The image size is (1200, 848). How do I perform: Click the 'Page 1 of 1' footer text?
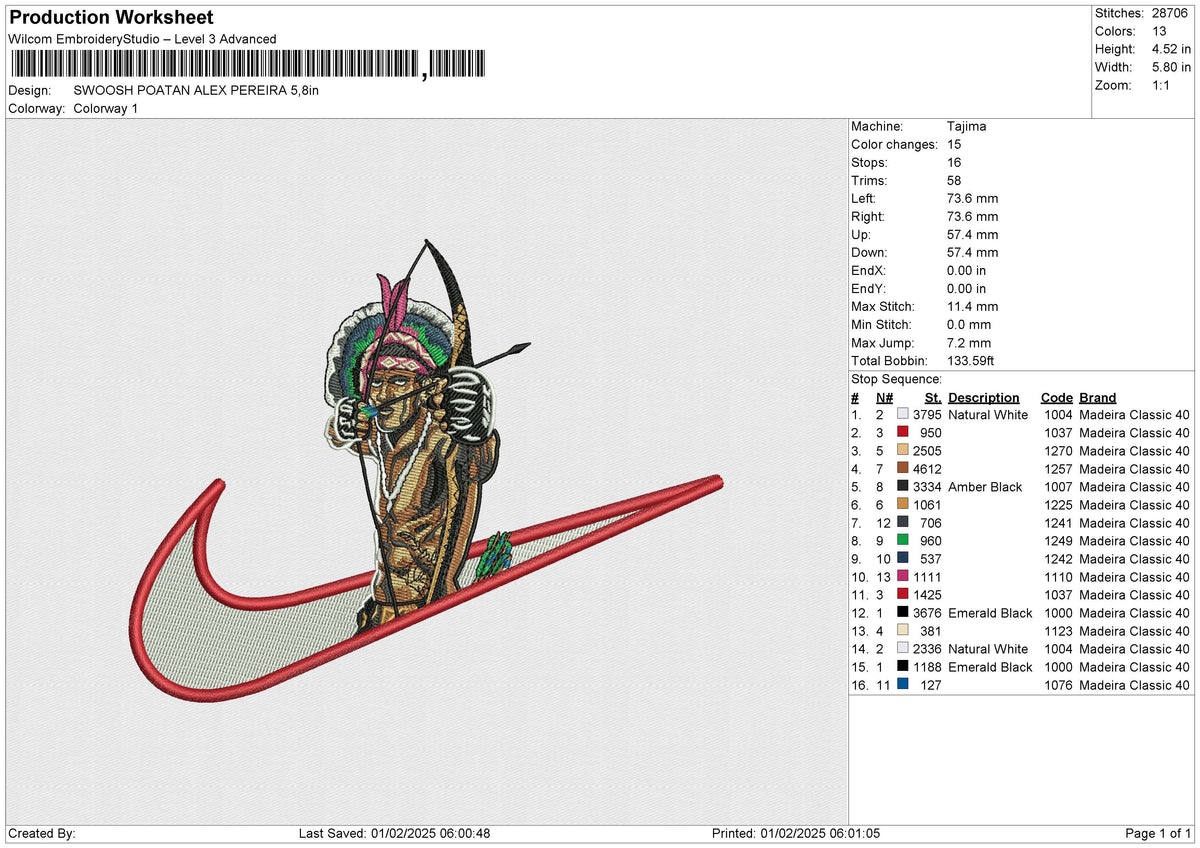1159,833
